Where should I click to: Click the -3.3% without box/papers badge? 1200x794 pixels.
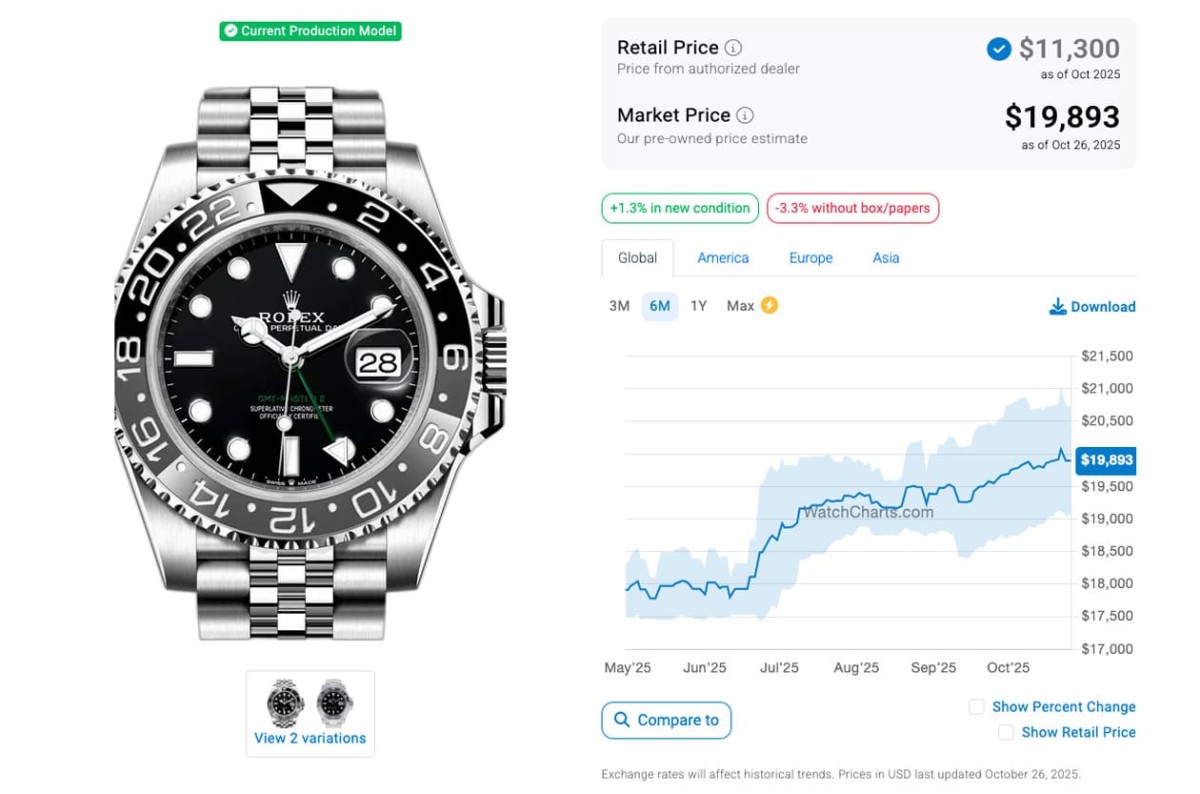point(852,208)
